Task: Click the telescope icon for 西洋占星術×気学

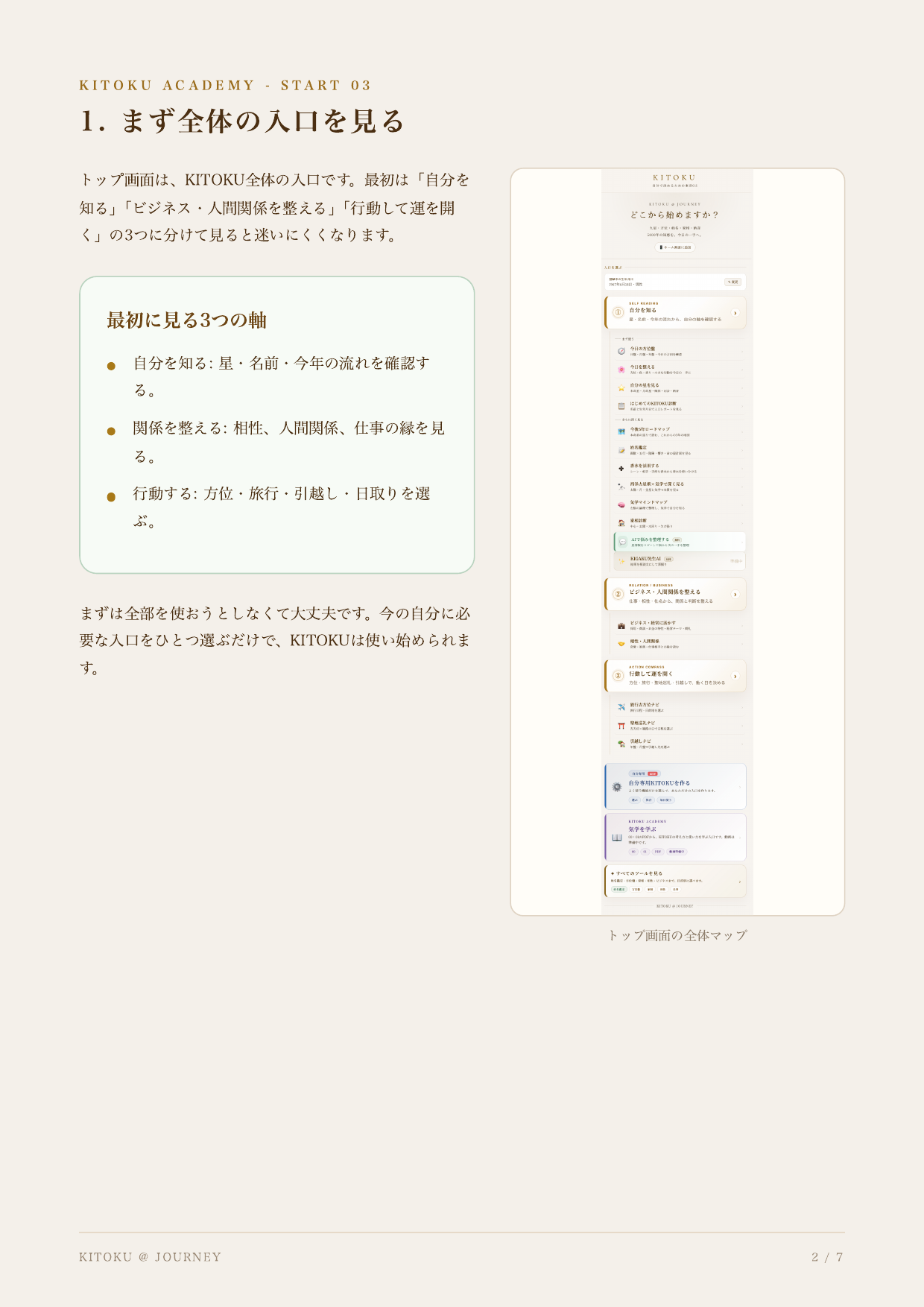Action: pos(621,487)
